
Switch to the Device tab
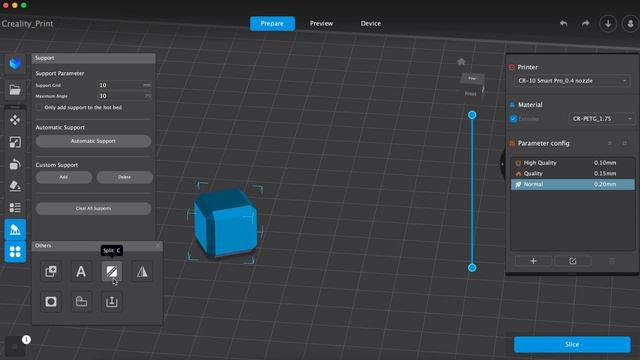point(371,24)
